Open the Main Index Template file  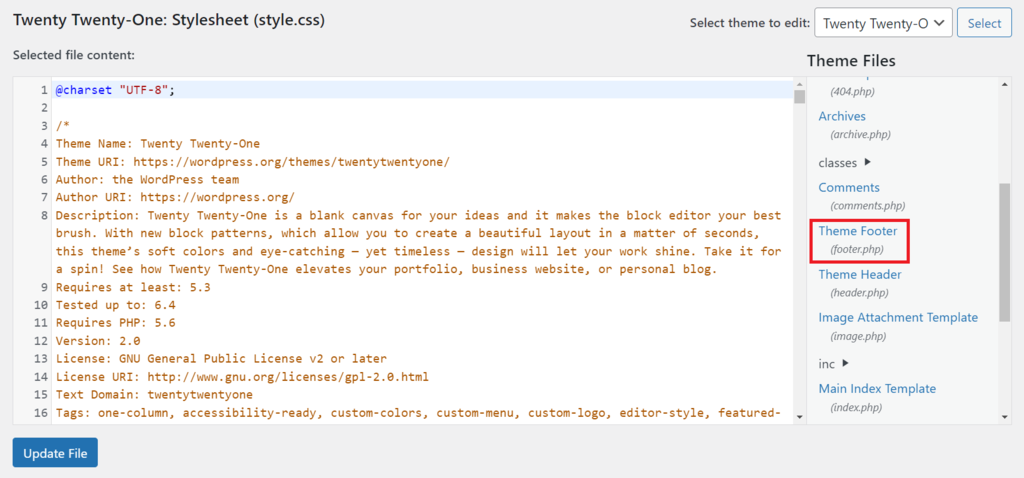[x=877, y=389]
